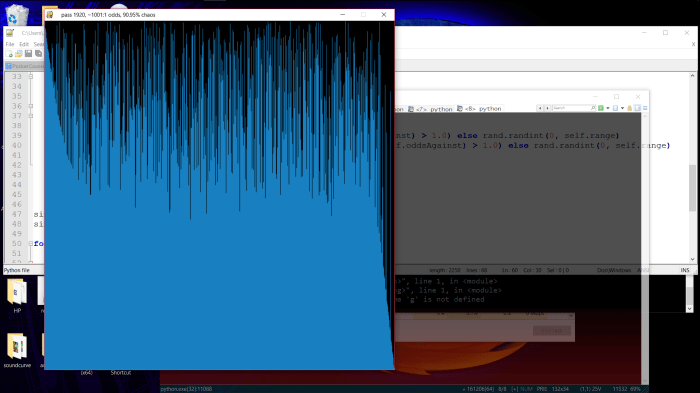Viewport: 700px width, 393px height.
Task: Click the green new console icon in ConEmu
Action: click(601, 108)
